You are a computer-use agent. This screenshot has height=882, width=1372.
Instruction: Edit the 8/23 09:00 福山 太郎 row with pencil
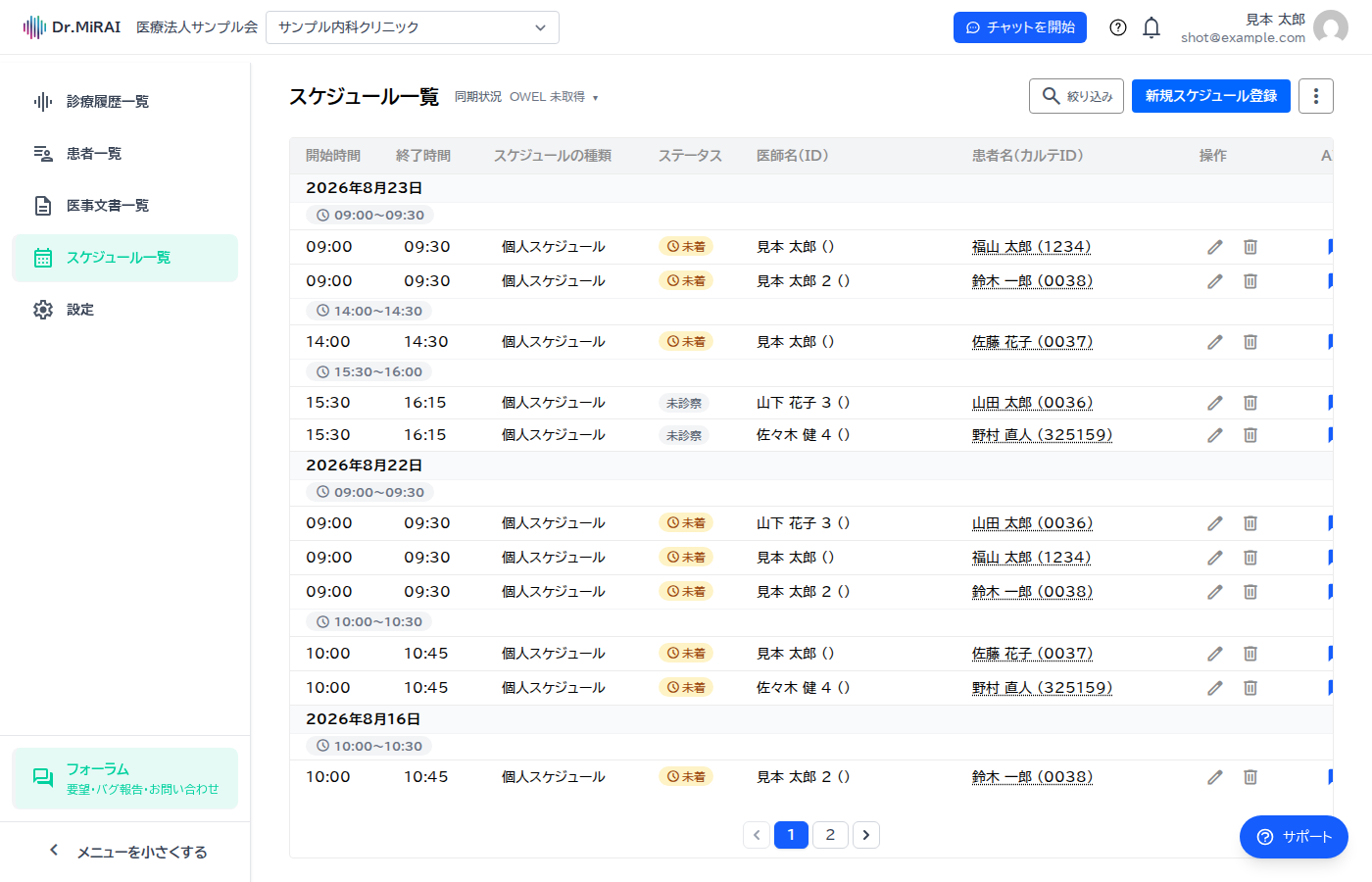pyautogui.click(x=1215, y=247)
